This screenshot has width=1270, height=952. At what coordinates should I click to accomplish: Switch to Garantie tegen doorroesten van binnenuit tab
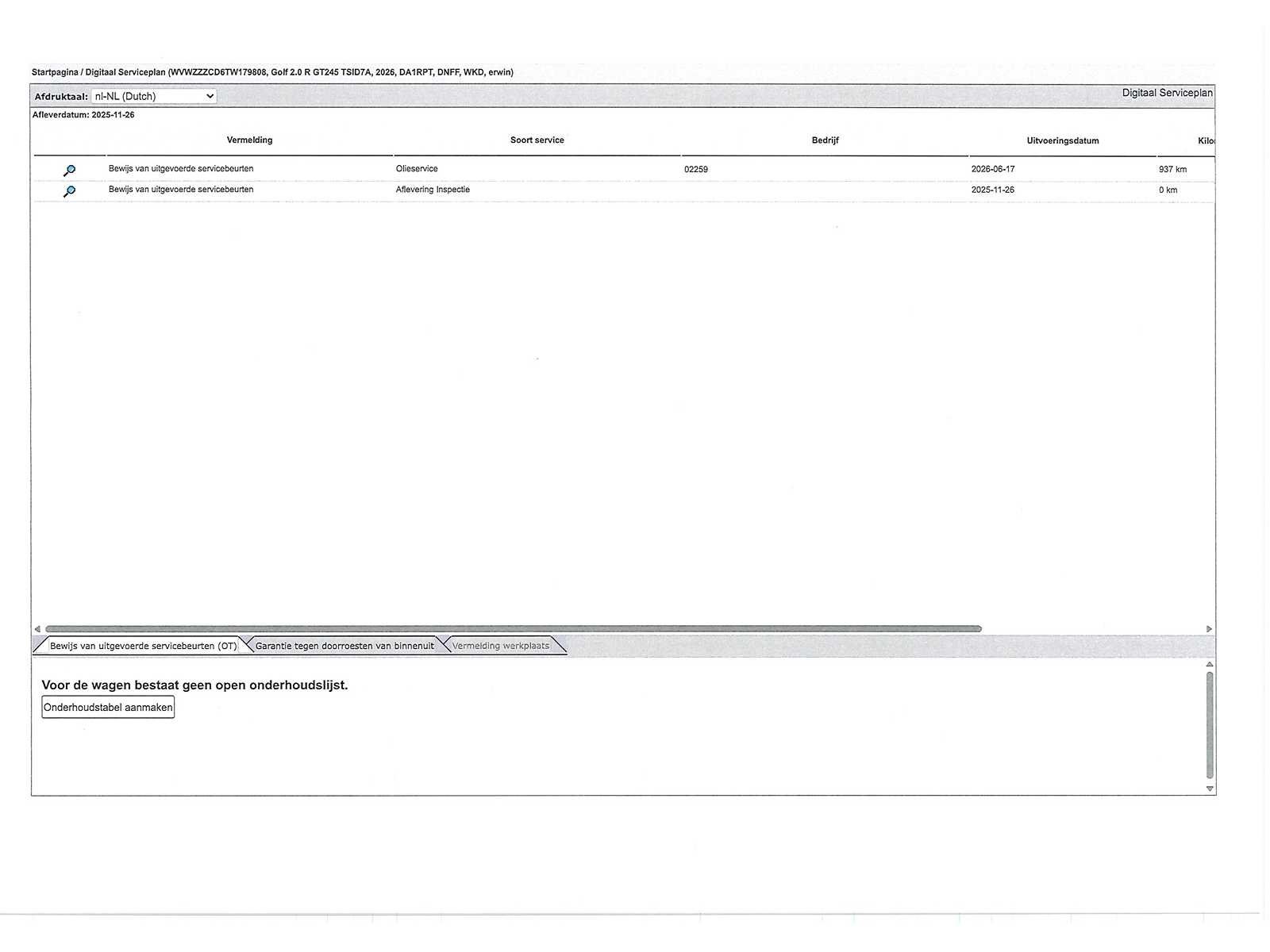click(344, 646)
